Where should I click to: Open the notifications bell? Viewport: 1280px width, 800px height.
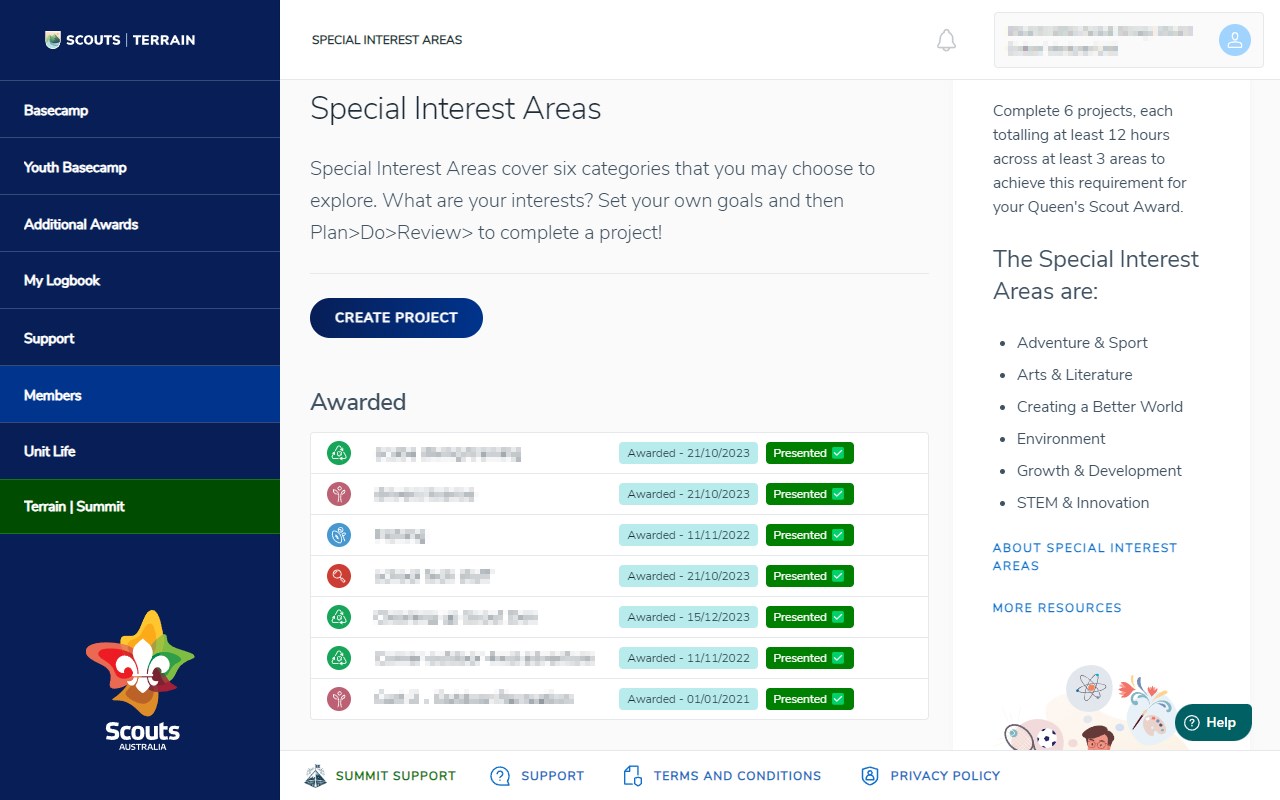[x=946, y=40]
